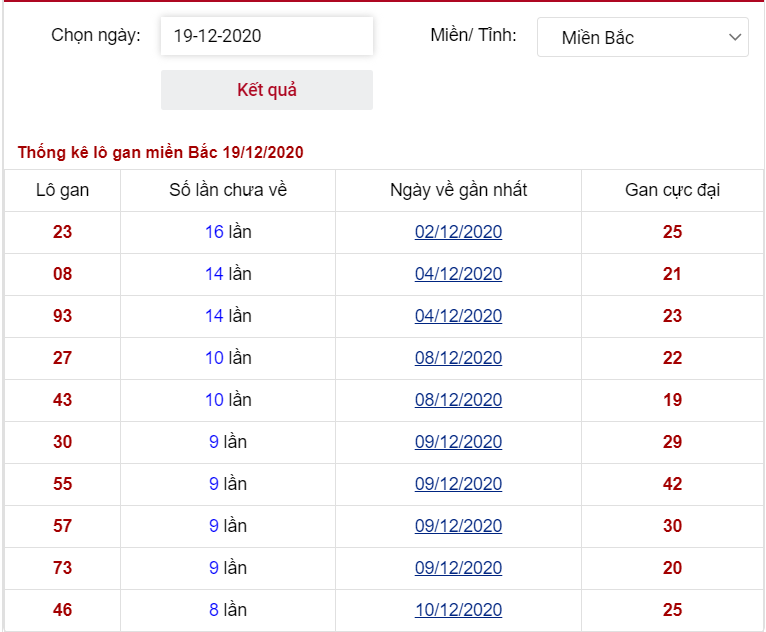Open the 09/12/2020 link in row 55
Image resolution: width=766 pixels, height=632 pixels.
click(458, 484)
